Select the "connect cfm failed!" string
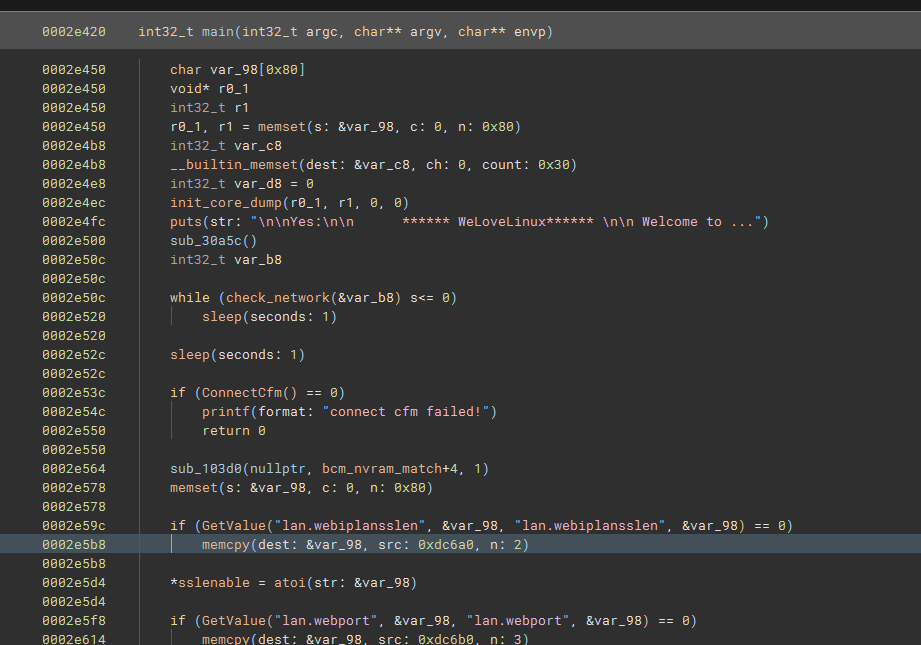Screen dimensions: 921x645 (x=406, y=412)
